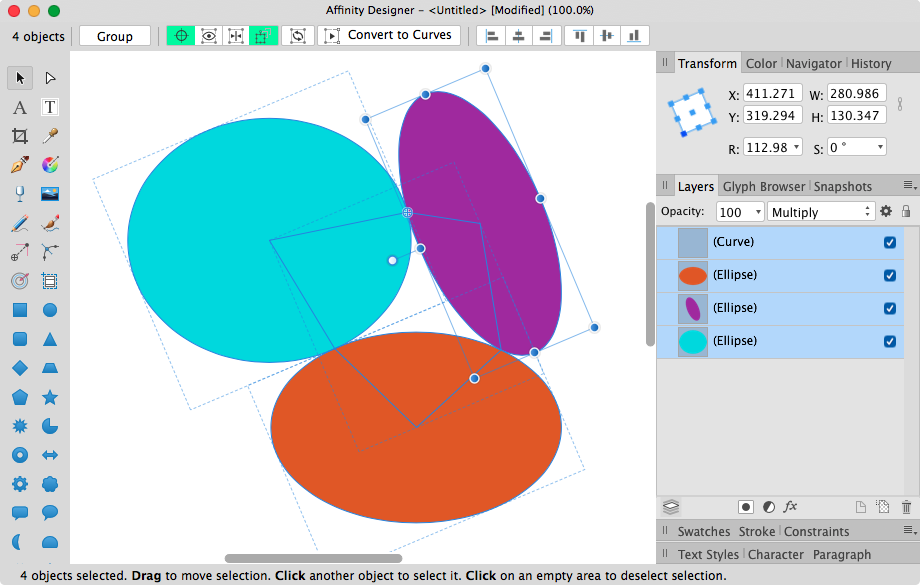This screenshot has height=585, width=920.
Task: Open the layer effects (fx) editor
Action: 790,507
